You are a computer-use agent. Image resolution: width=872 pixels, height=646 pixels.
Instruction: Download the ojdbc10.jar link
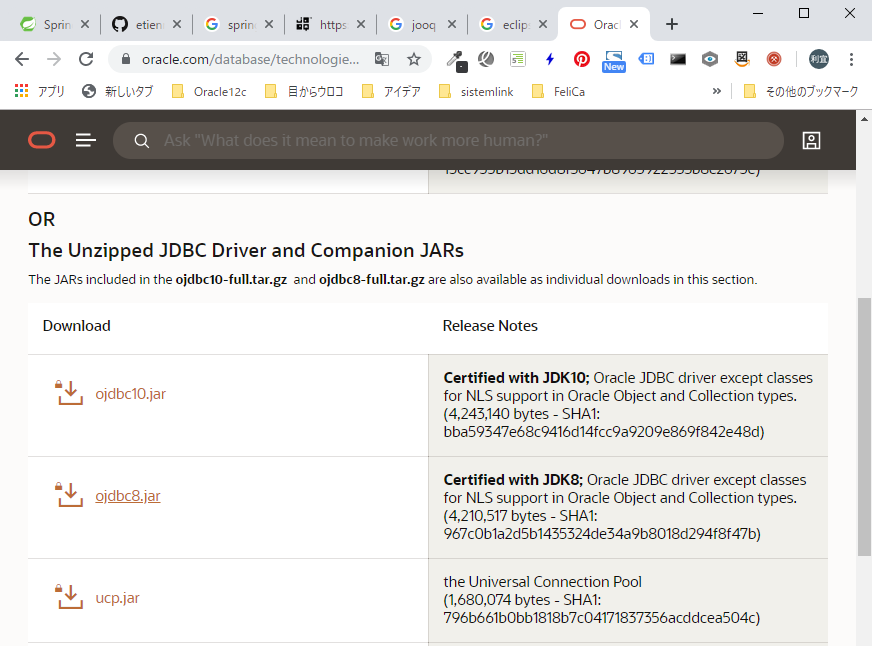click(131, 394)
